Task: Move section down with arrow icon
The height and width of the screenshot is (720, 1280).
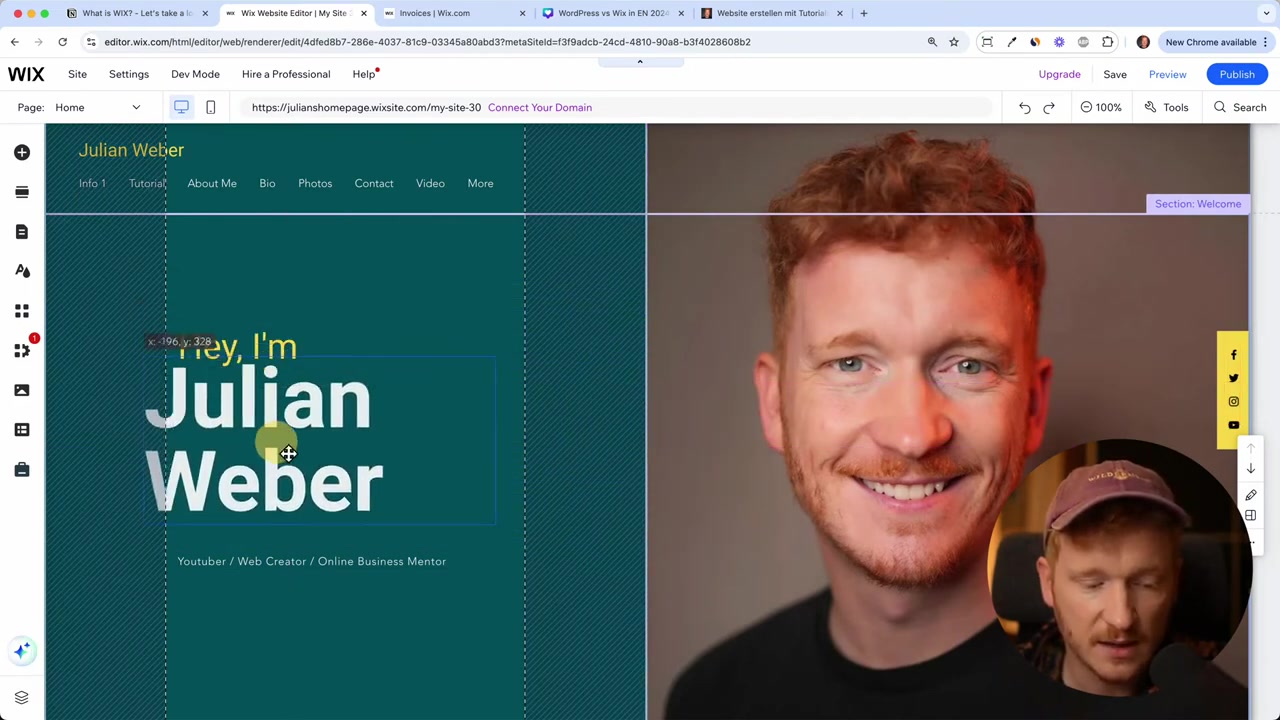Action: pos(1250,469)
